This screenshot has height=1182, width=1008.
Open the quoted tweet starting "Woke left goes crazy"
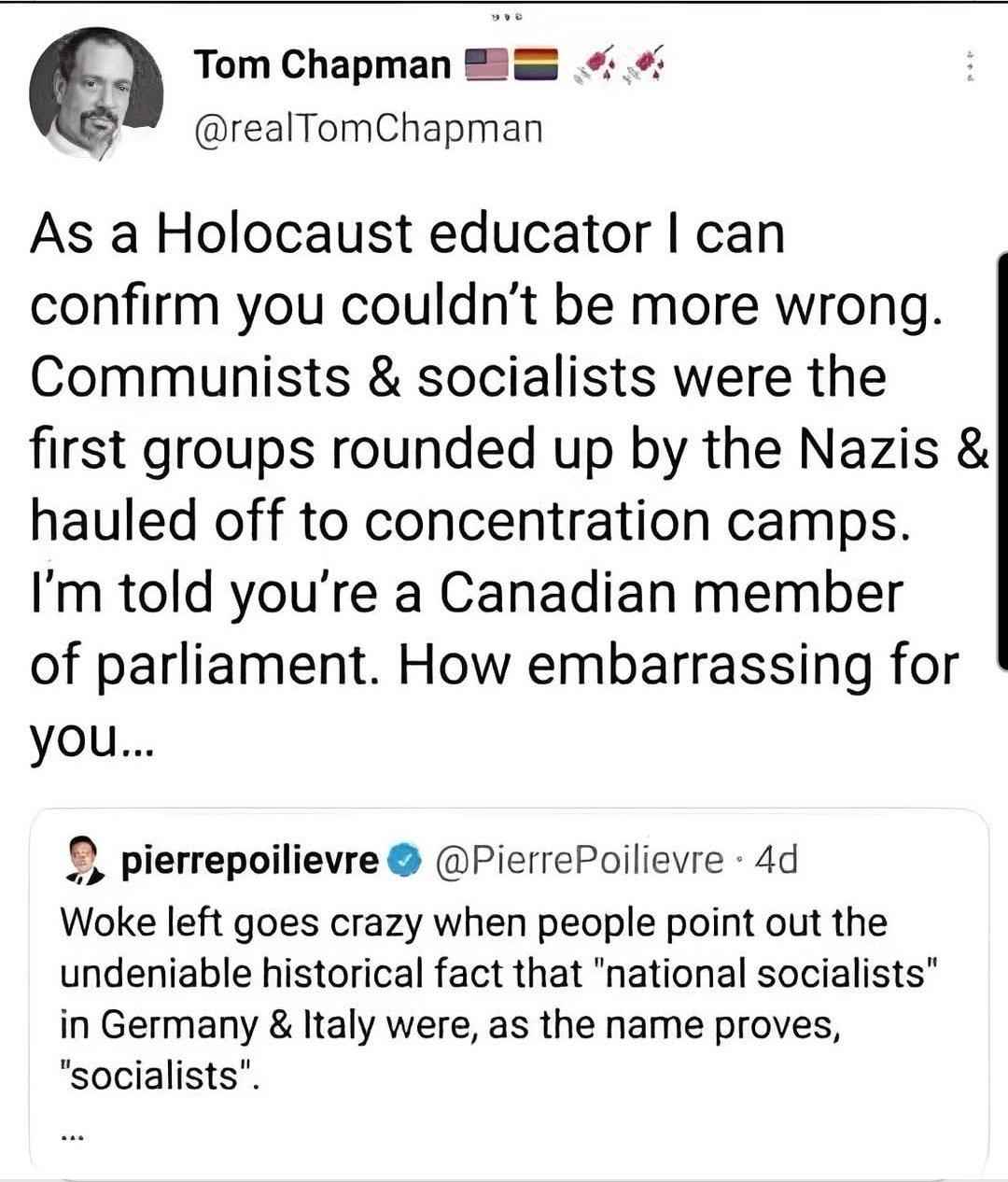click(x=473, y=922)
